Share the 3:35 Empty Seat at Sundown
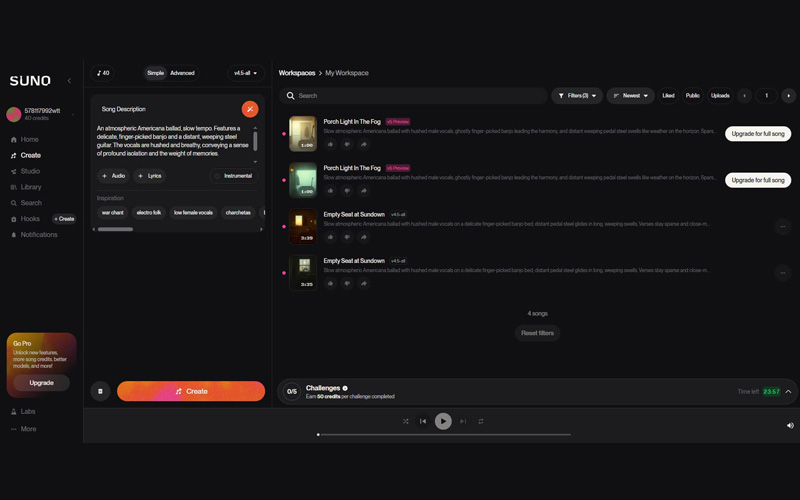The image size is (800, 500). point(364,284)
